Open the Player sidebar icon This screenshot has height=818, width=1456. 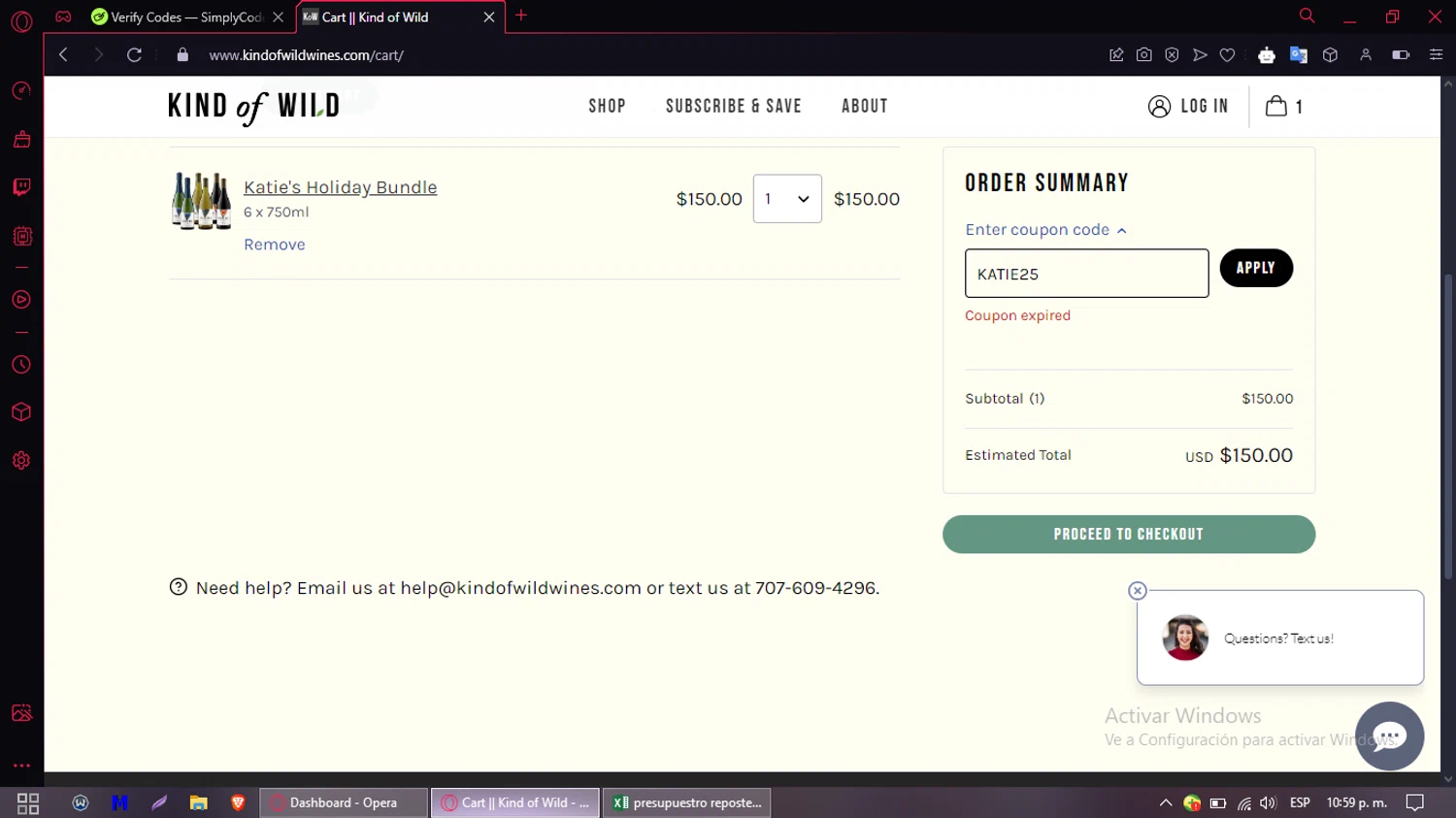[21, 300]
